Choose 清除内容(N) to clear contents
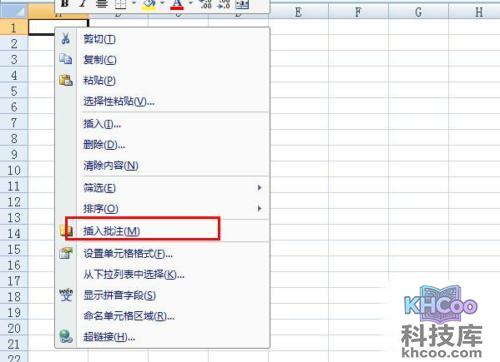 (162, 165)
